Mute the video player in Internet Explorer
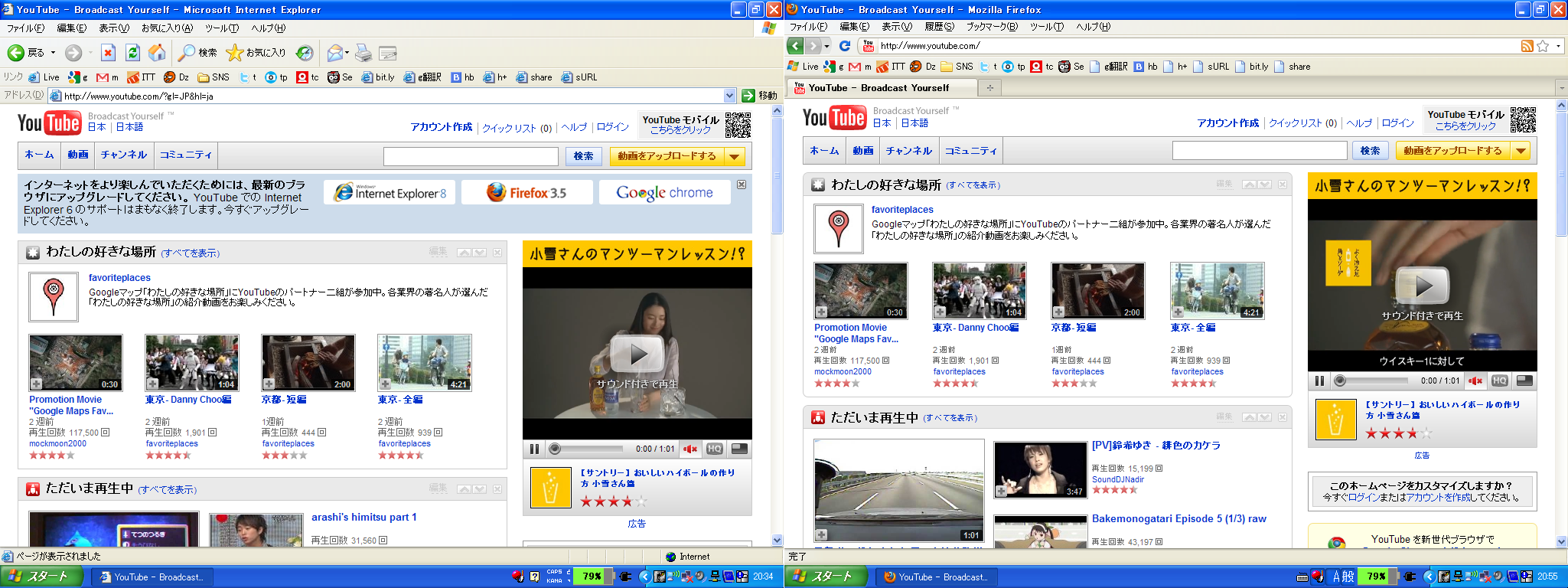The width and height of the screenshot is (1568, 588). pos(690,449)
